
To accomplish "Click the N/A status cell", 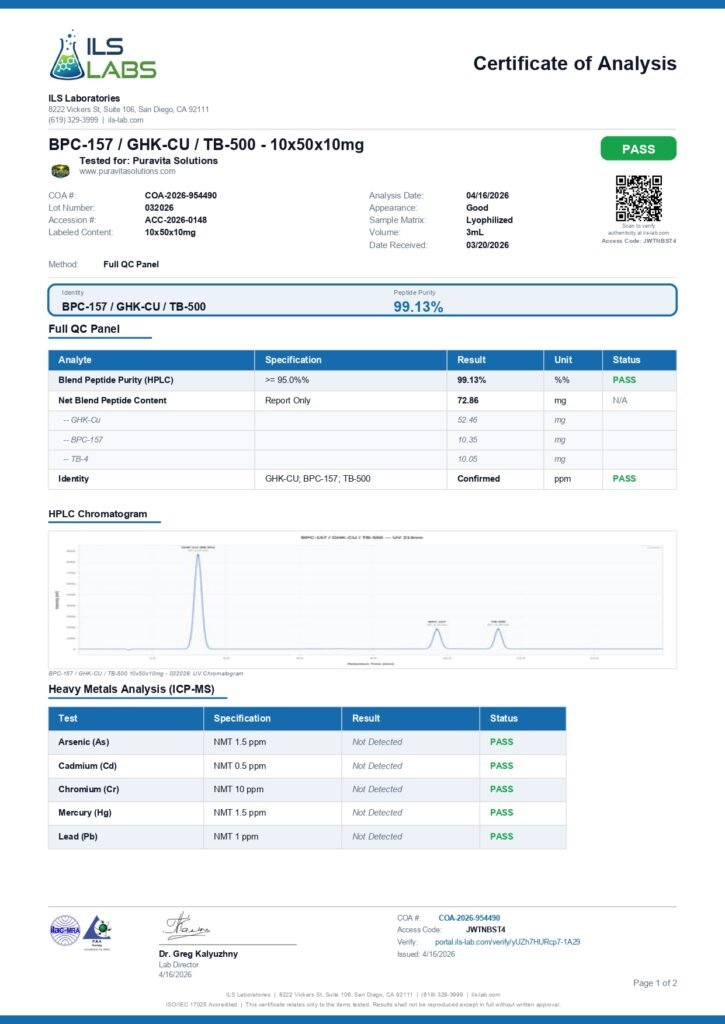I will [620, 400].
